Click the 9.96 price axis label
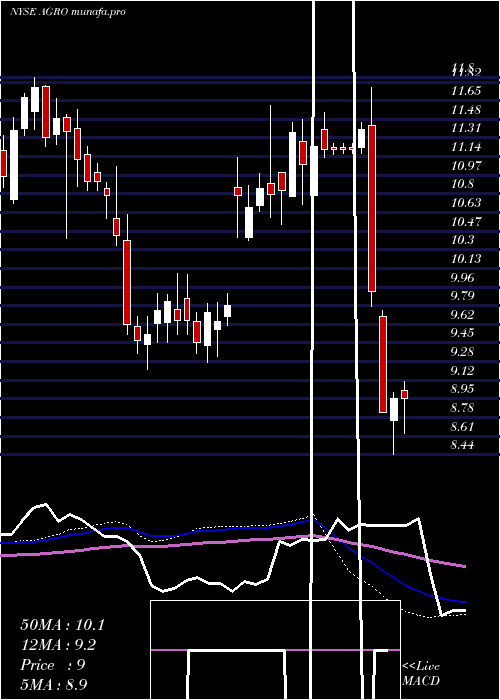The image size is (500, 700). click(462, 278)
